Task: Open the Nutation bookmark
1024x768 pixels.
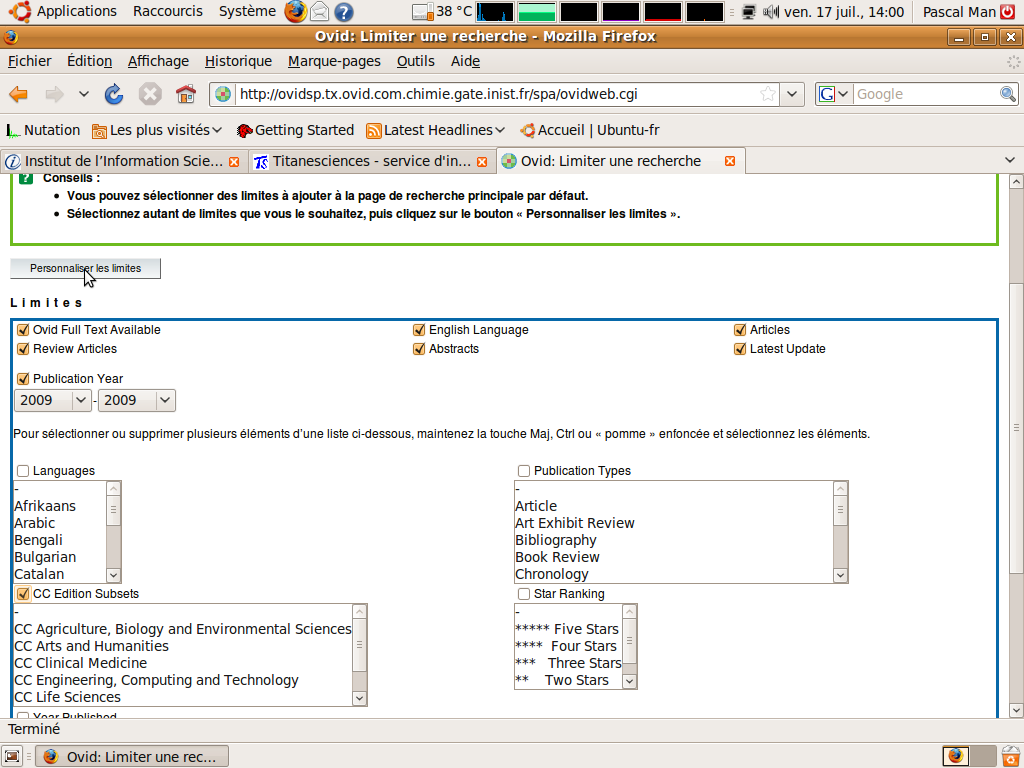Action: (x=43, y=131)
